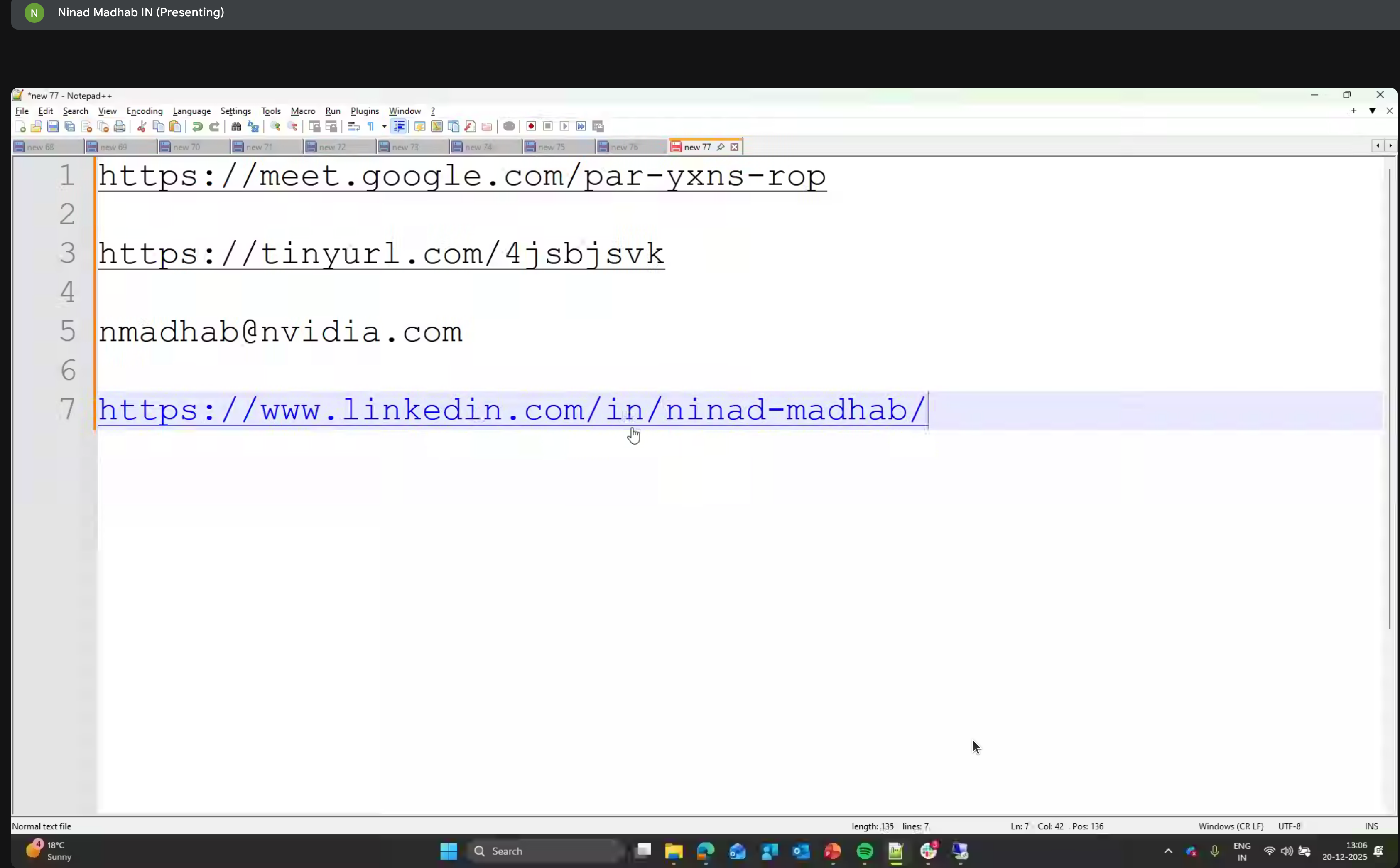This screenshot has height=868, width=1400.
Task: Open the Find dialog via binoculars icon
Action: (236, 126)
